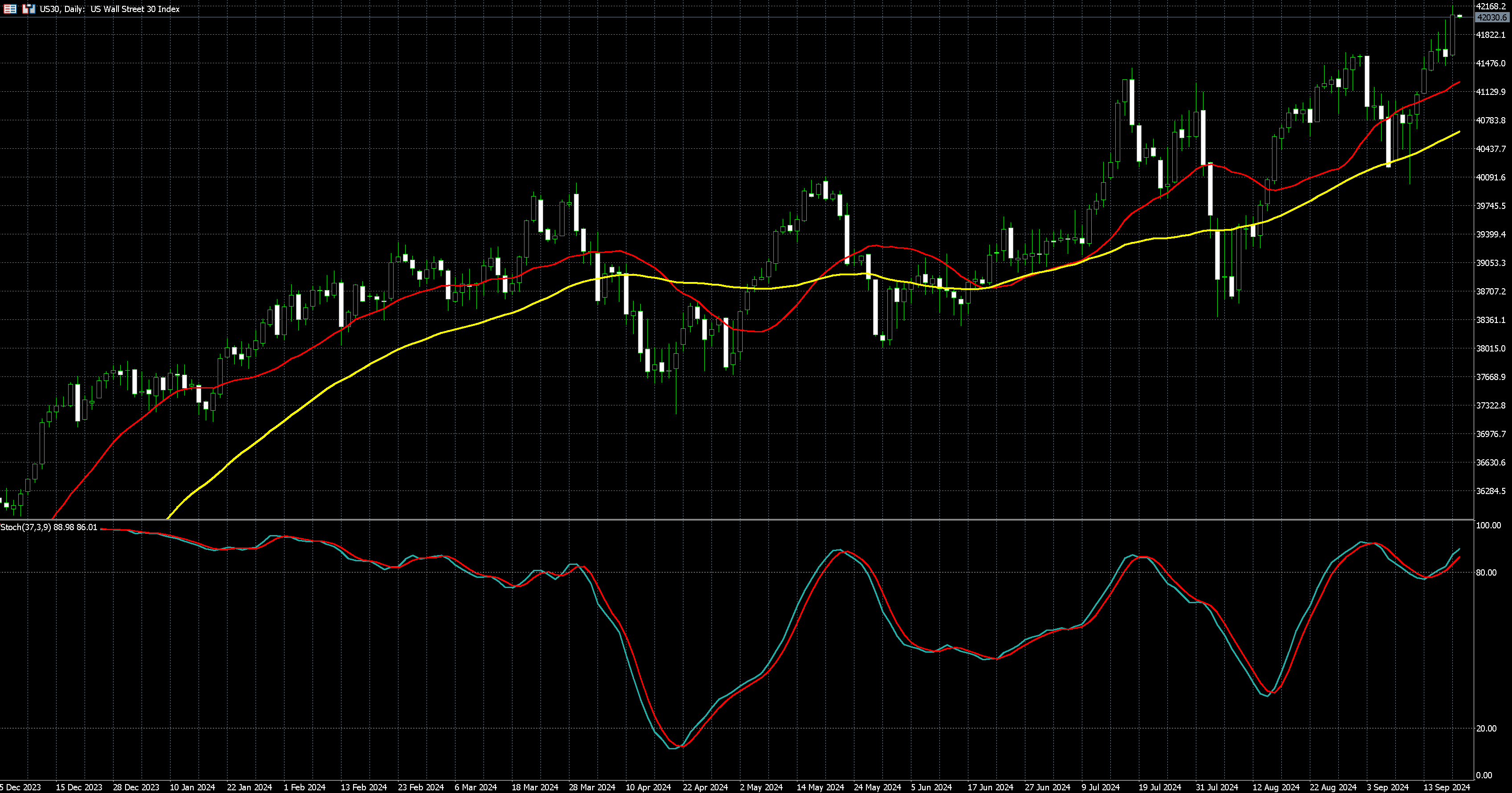Click the 36284.5 price axis label
Screen dimensions: 1512x793
tap(1491, 491)
